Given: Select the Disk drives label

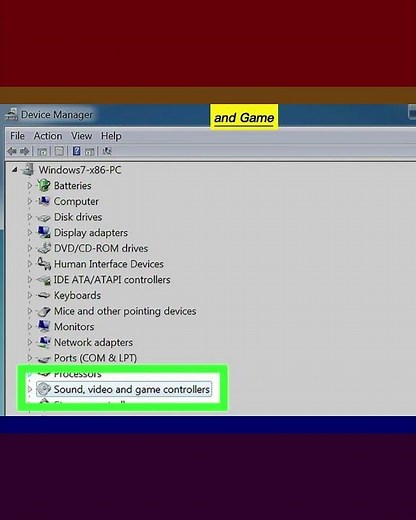Looking at the screenshot, I should pos(78,217).
